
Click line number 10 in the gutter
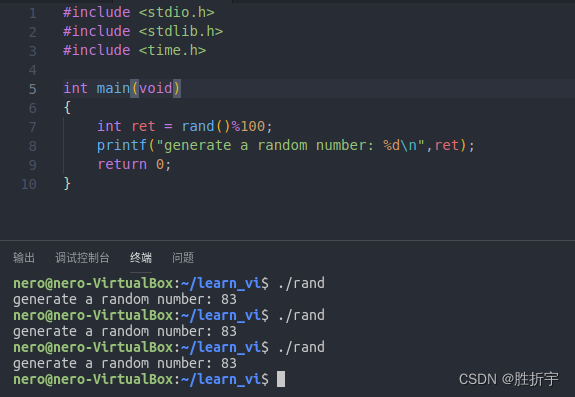tap(29, 184)
